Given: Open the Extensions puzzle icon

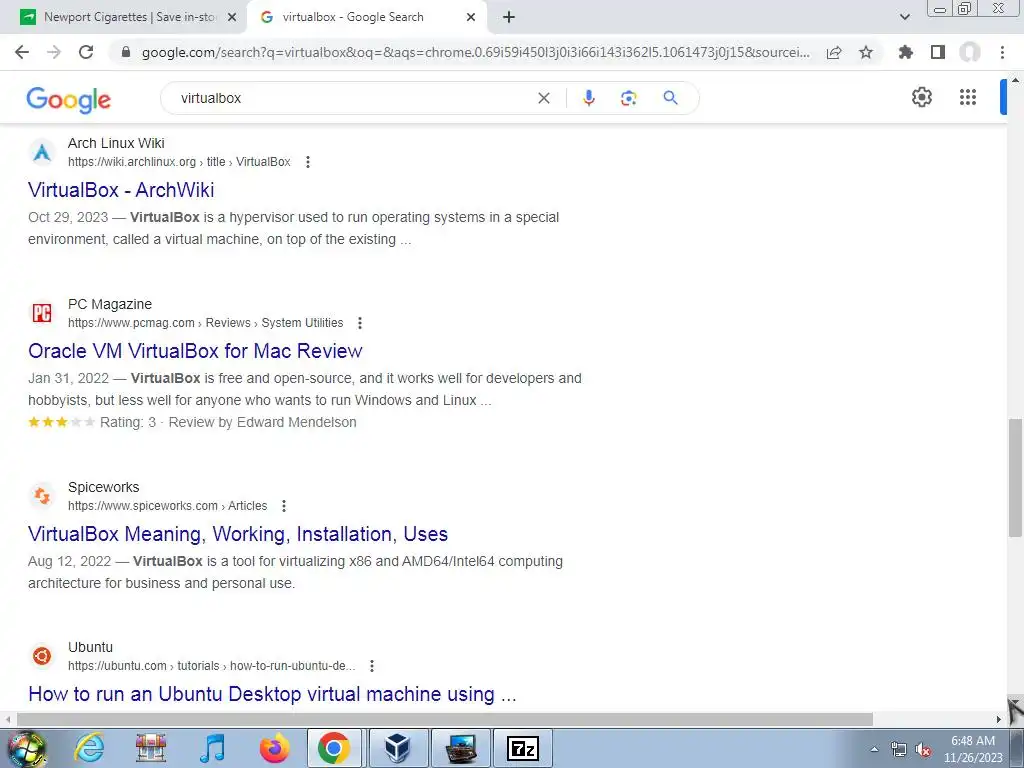Looking at the screenshot, I should coord(906,52).
